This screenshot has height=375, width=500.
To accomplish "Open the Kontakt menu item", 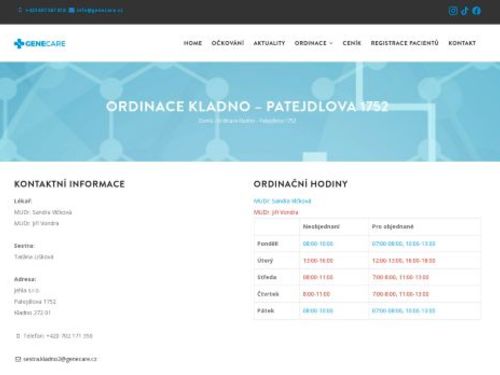I will [462, 43].
